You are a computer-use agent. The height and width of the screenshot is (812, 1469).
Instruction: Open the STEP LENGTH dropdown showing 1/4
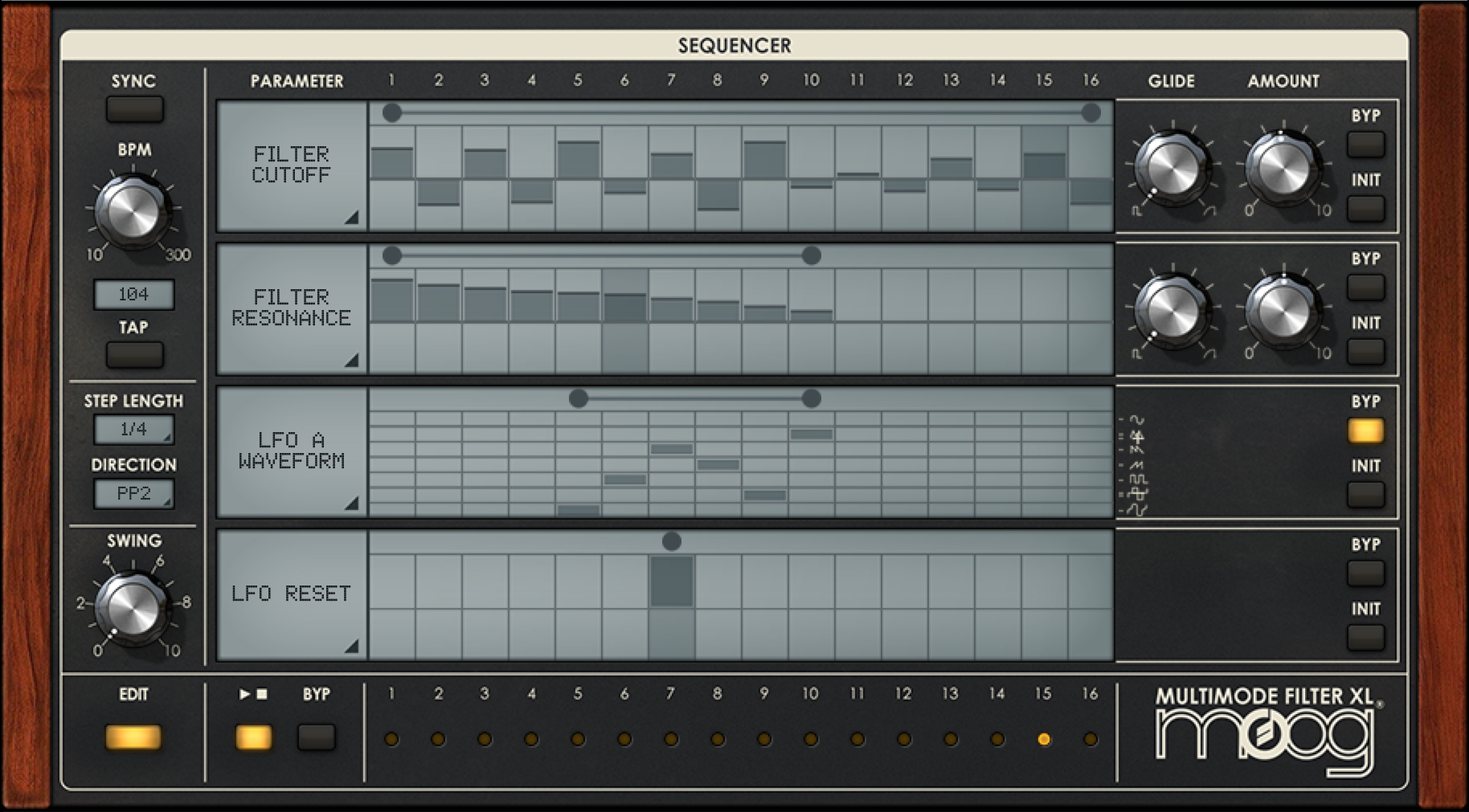133,429
